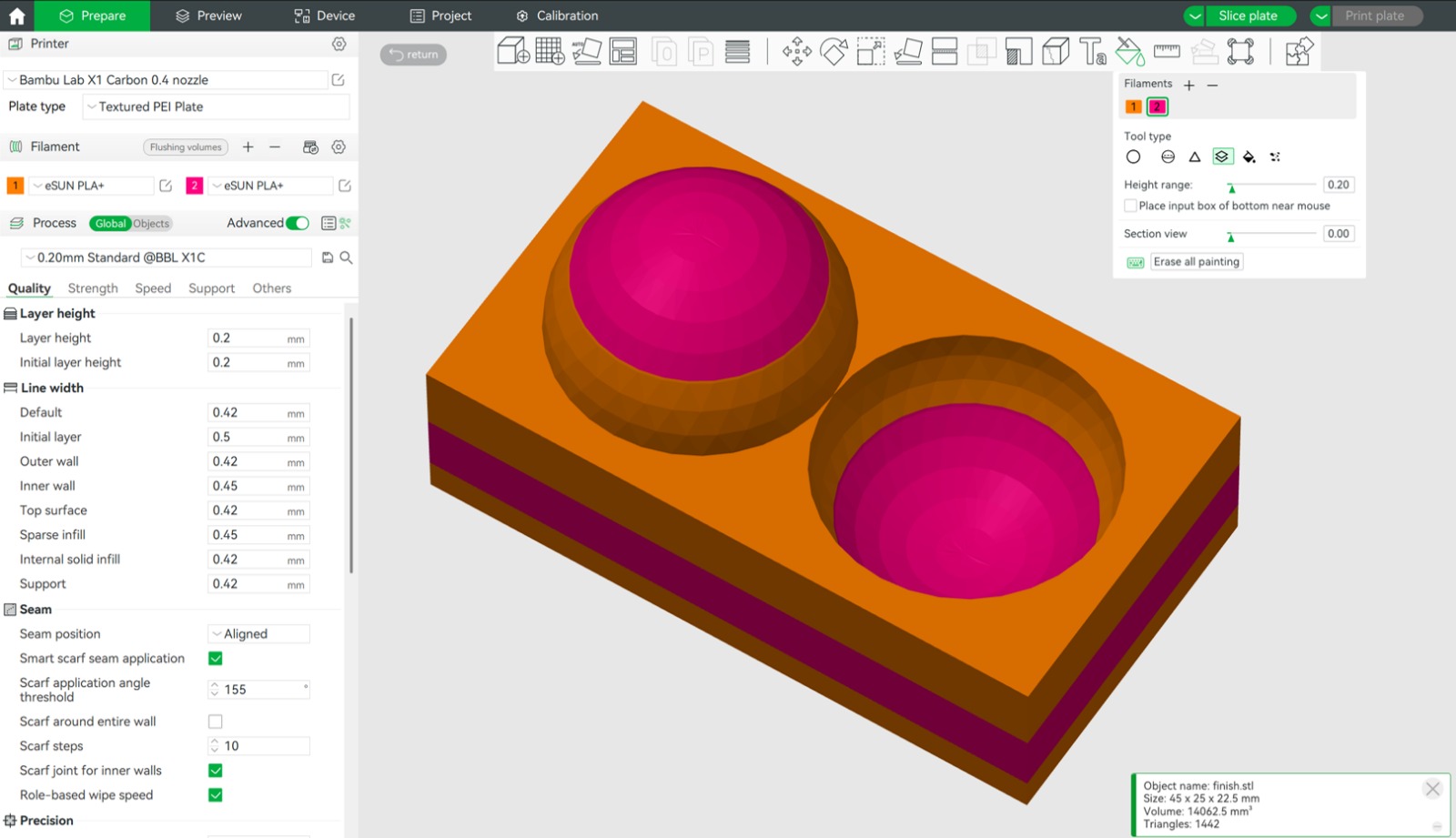Screen dimensions: 1456x838
Task: Select the Measure ruler tool
Action: 1167,52
